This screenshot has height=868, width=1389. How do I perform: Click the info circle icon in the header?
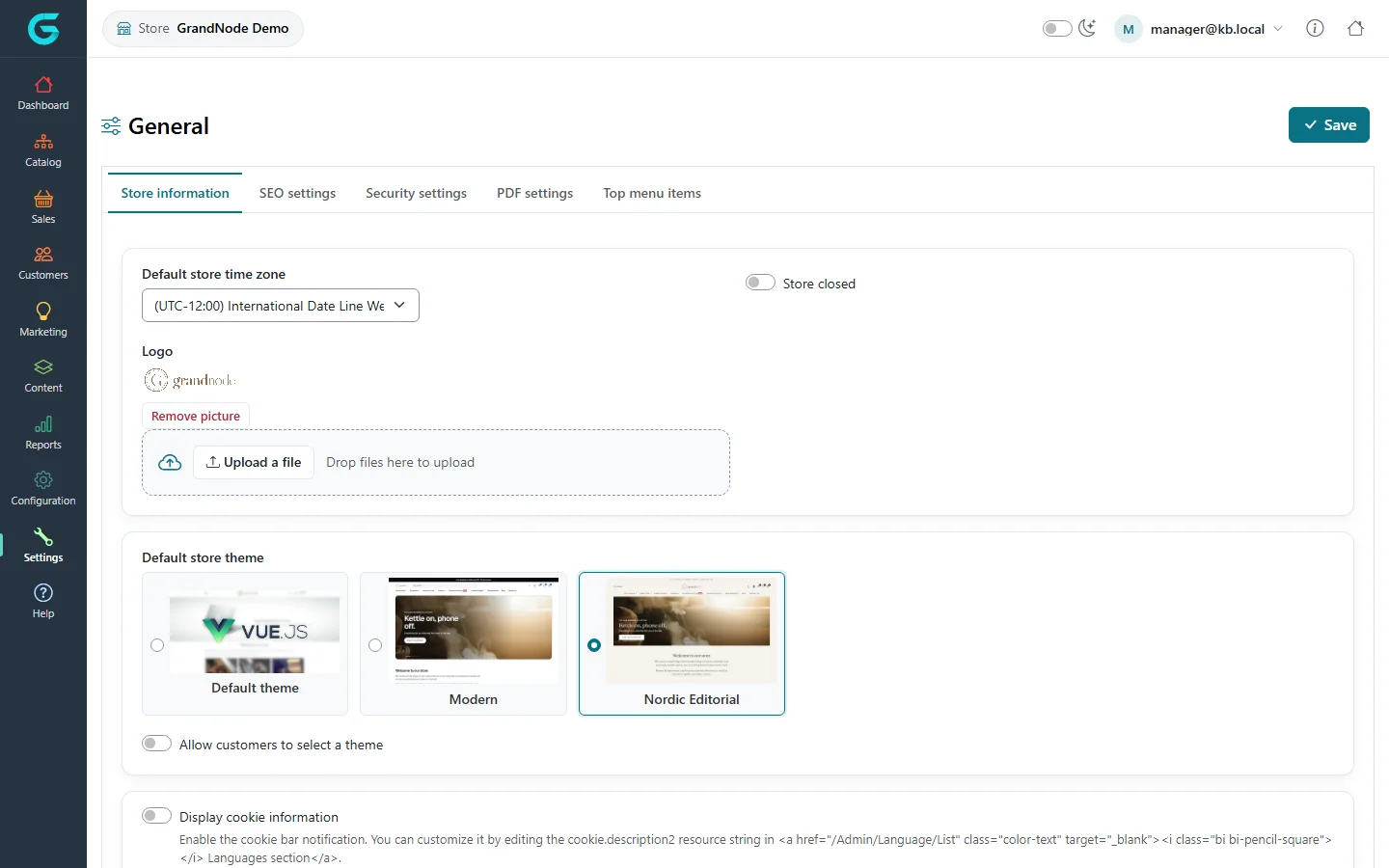pos(1315,28)
